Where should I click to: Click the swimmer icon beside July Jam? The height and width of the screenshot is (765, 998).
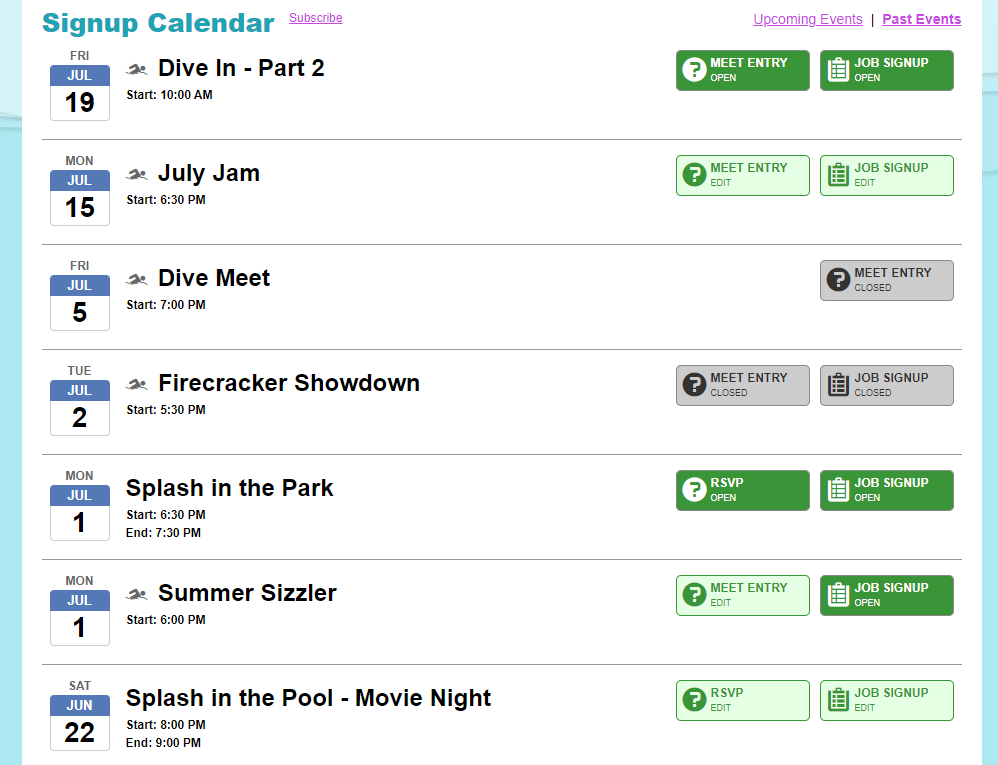(137, 174)
